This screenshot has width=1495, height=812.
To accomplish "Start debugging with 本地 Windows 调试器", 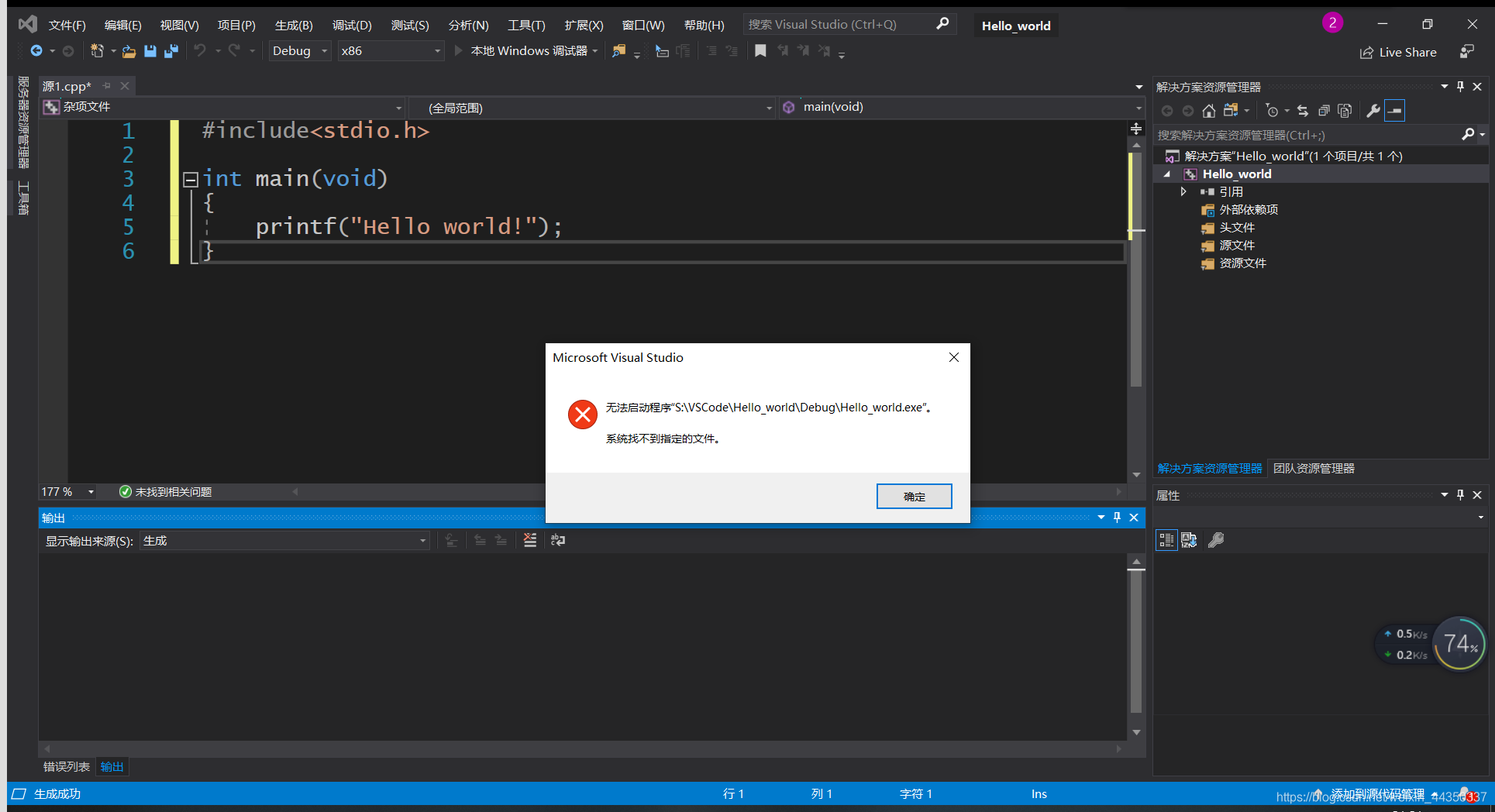I will (525, 50).
